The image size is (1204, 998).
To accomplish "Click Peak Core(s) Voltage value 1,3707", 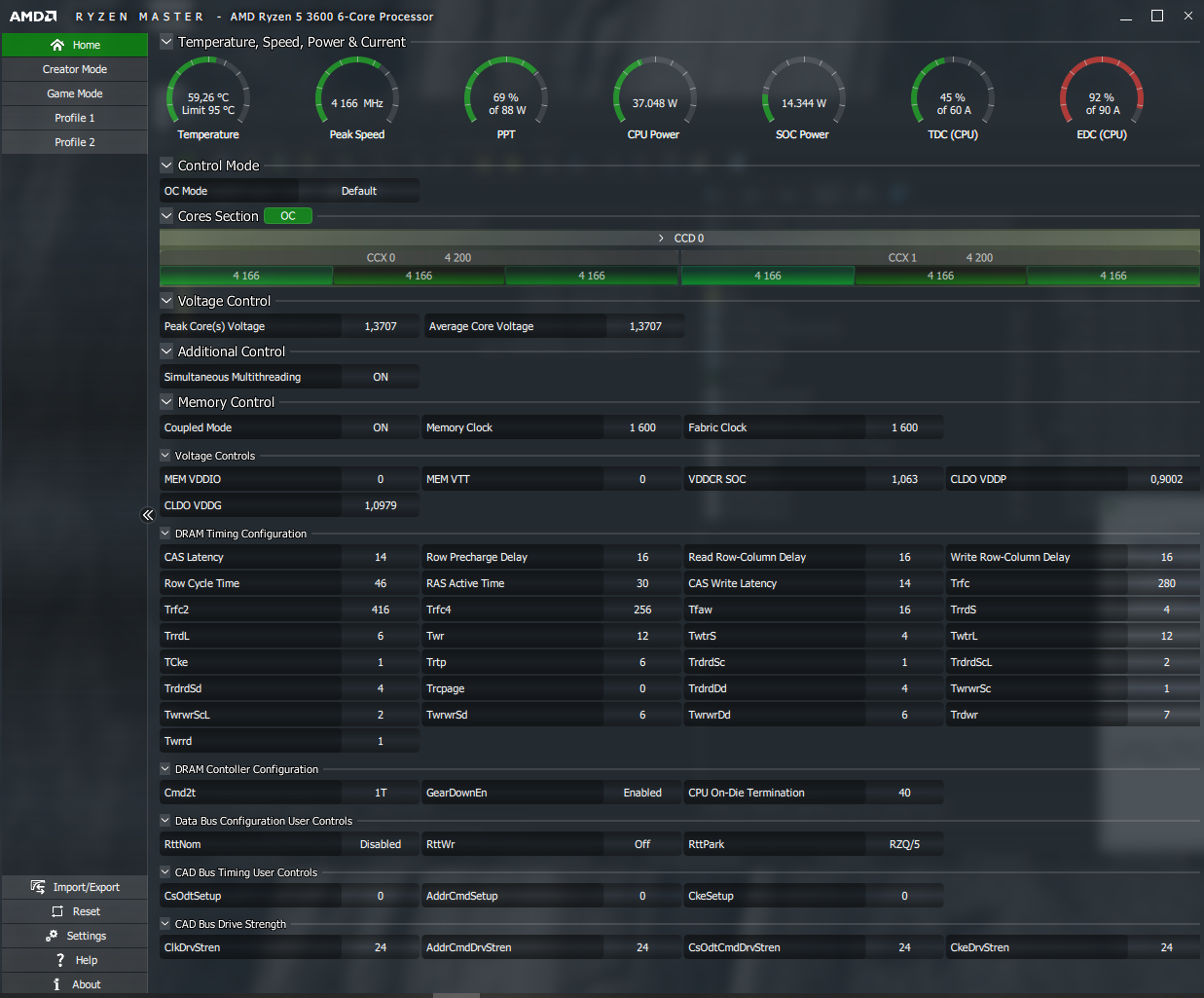I will pyautogui.click(x=381, y=326).
